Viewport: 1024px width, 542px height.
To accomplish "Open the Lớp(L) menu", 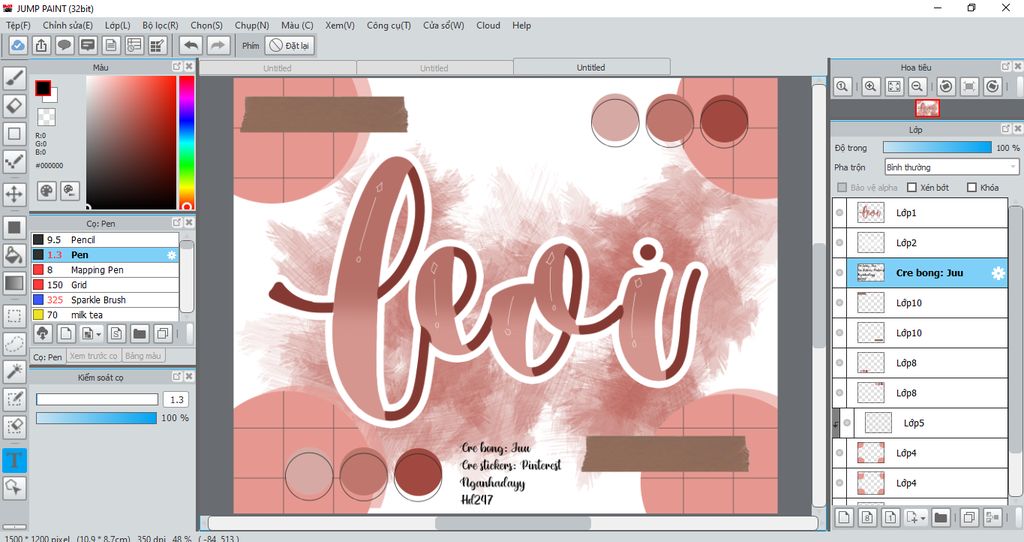I will click(x=118, y=25).
